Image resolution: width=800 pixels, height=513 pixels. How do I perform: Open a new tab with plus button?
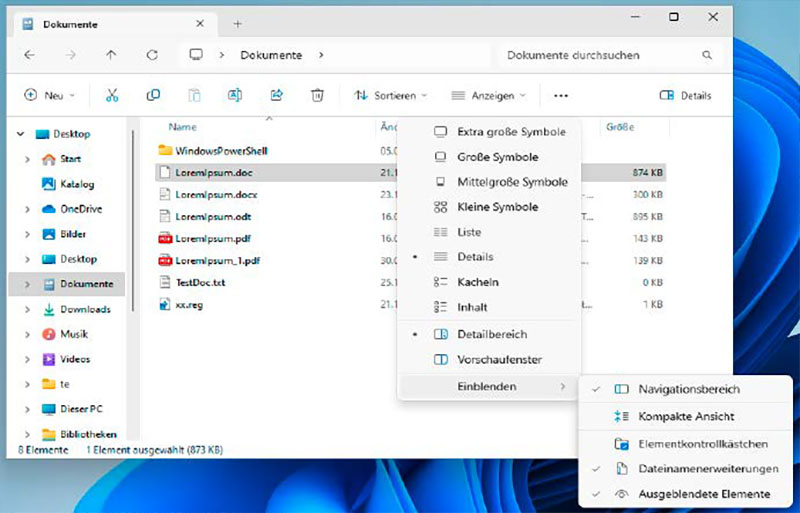(x=237, y=24)
